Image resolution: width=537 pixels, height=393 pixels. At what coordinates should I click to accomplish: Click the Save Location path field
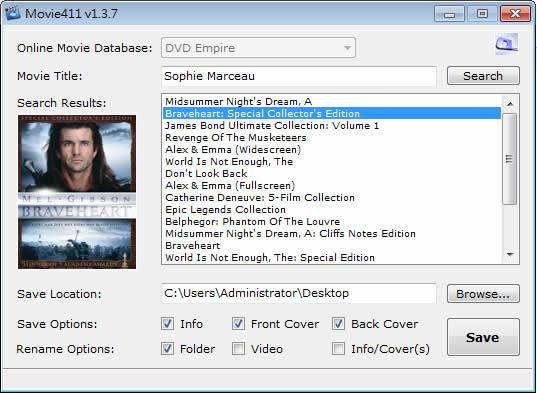[x=299, y=293]
